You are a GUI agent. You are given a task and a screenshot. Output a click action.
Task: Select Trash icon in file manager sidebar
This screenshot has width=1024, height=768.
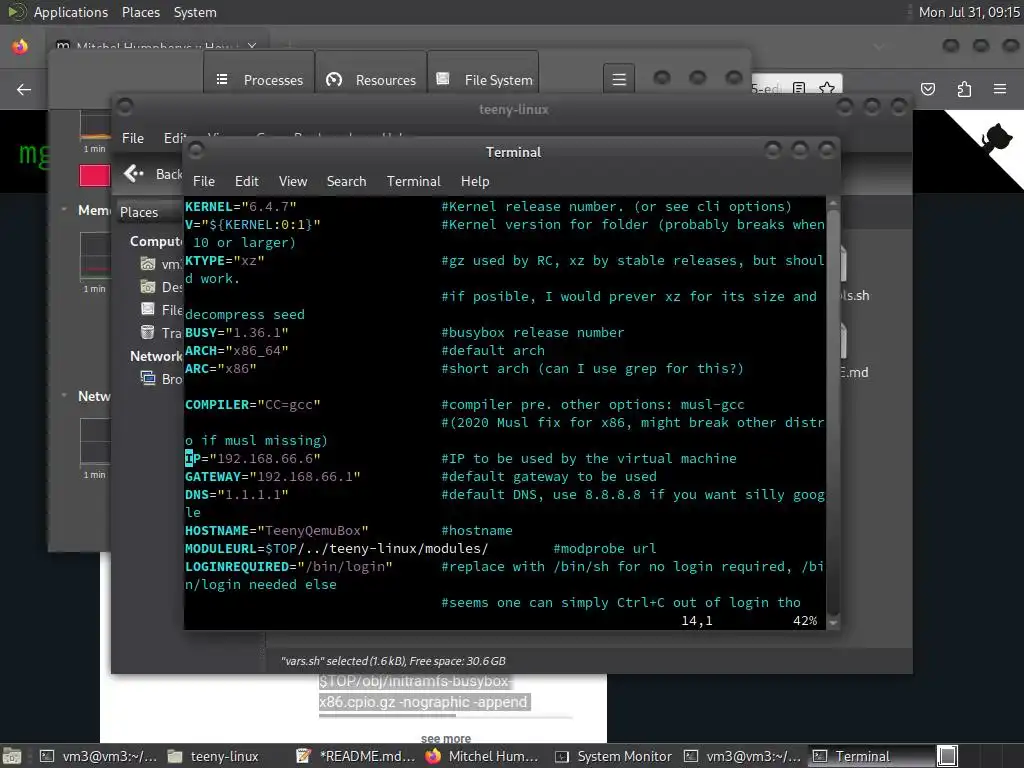pos(148,332)
